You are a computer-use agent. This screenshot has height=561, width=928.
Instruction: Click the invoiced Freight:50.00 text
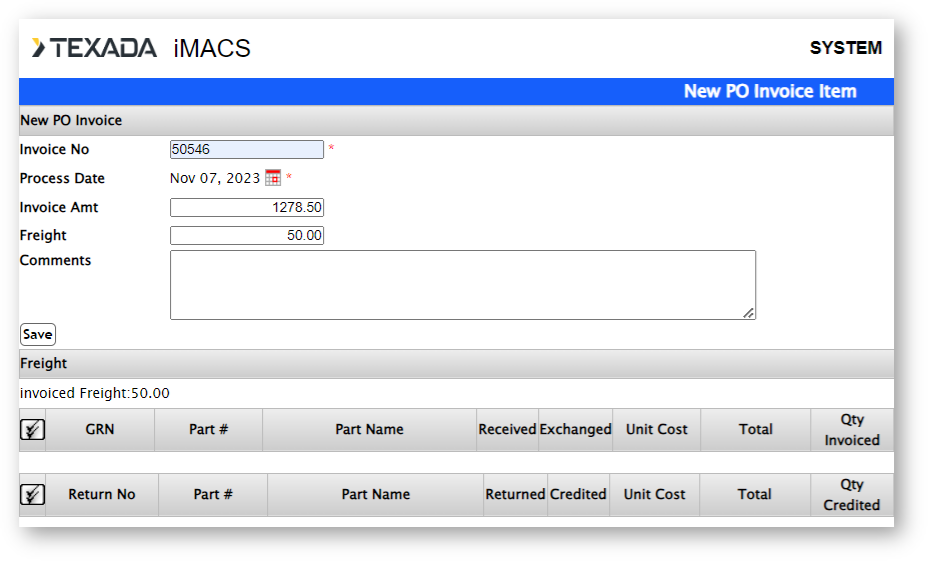pos(95,394)
